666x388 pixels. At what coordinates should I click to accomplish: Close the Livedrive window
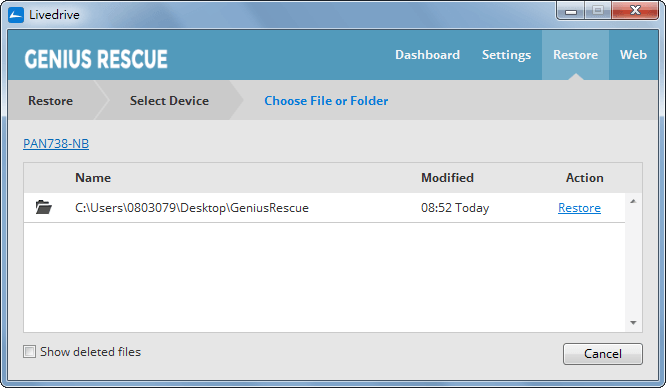coord(635,11)
